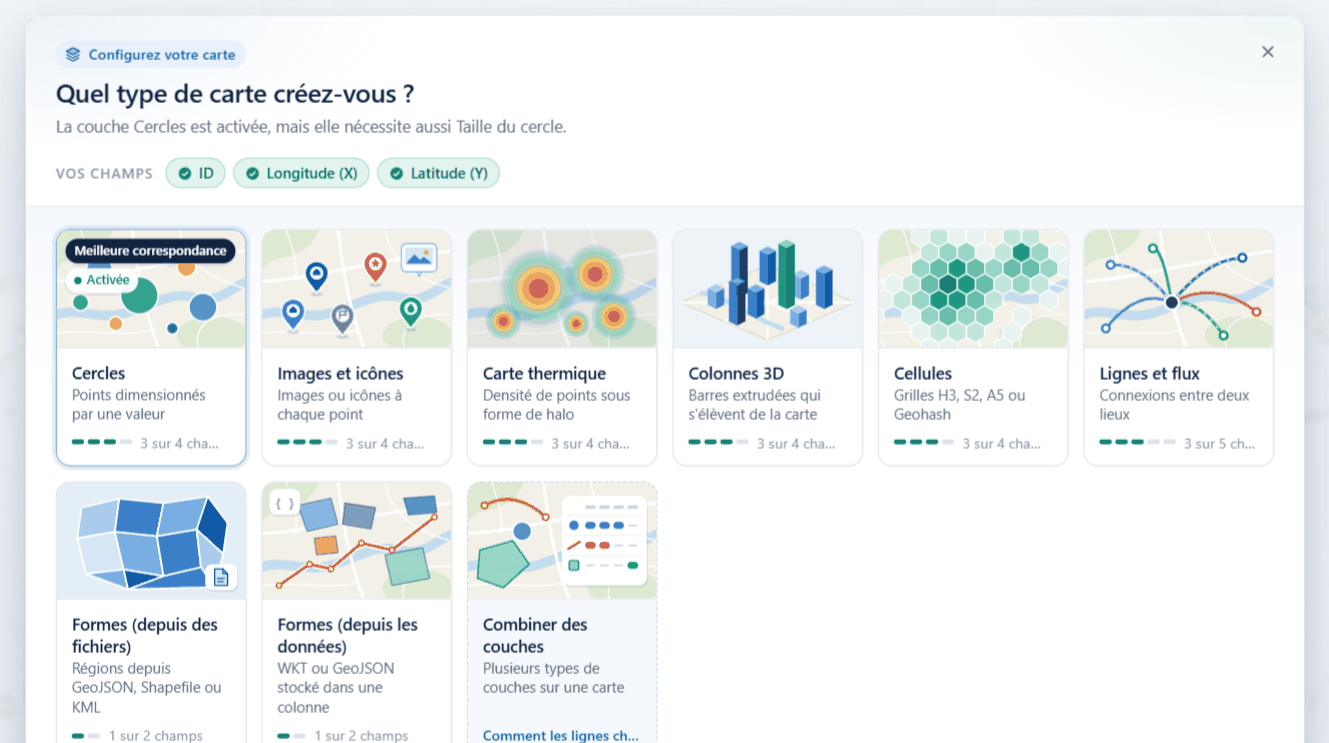Click the Lignes et flux card title
This screenshot has height=743, width=1329.
[x=1149, y=374]
